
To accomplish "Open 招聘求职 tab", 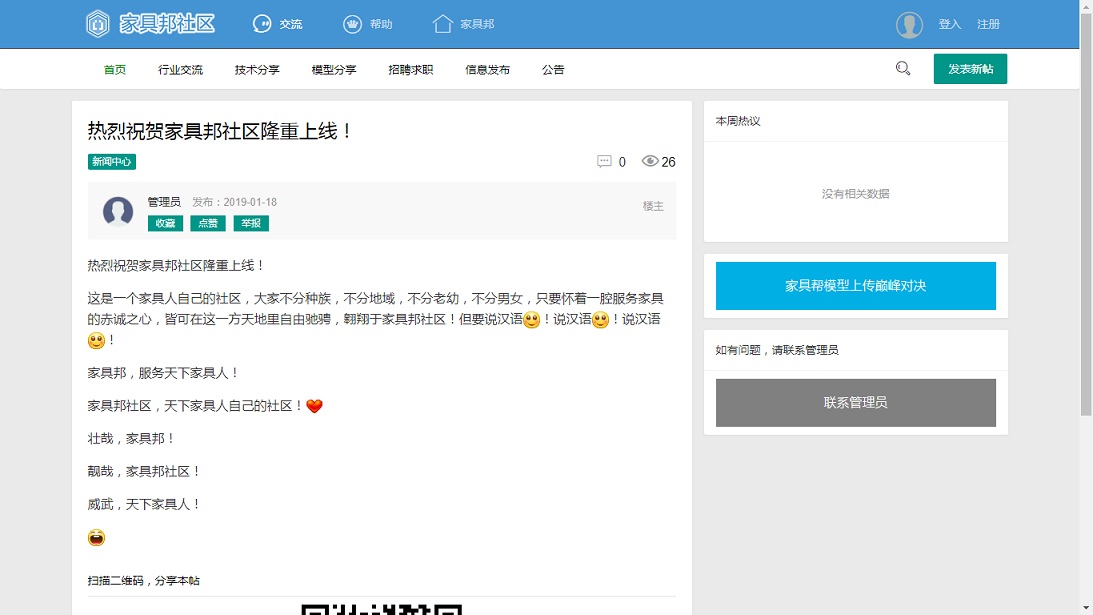I will point(411,70).
